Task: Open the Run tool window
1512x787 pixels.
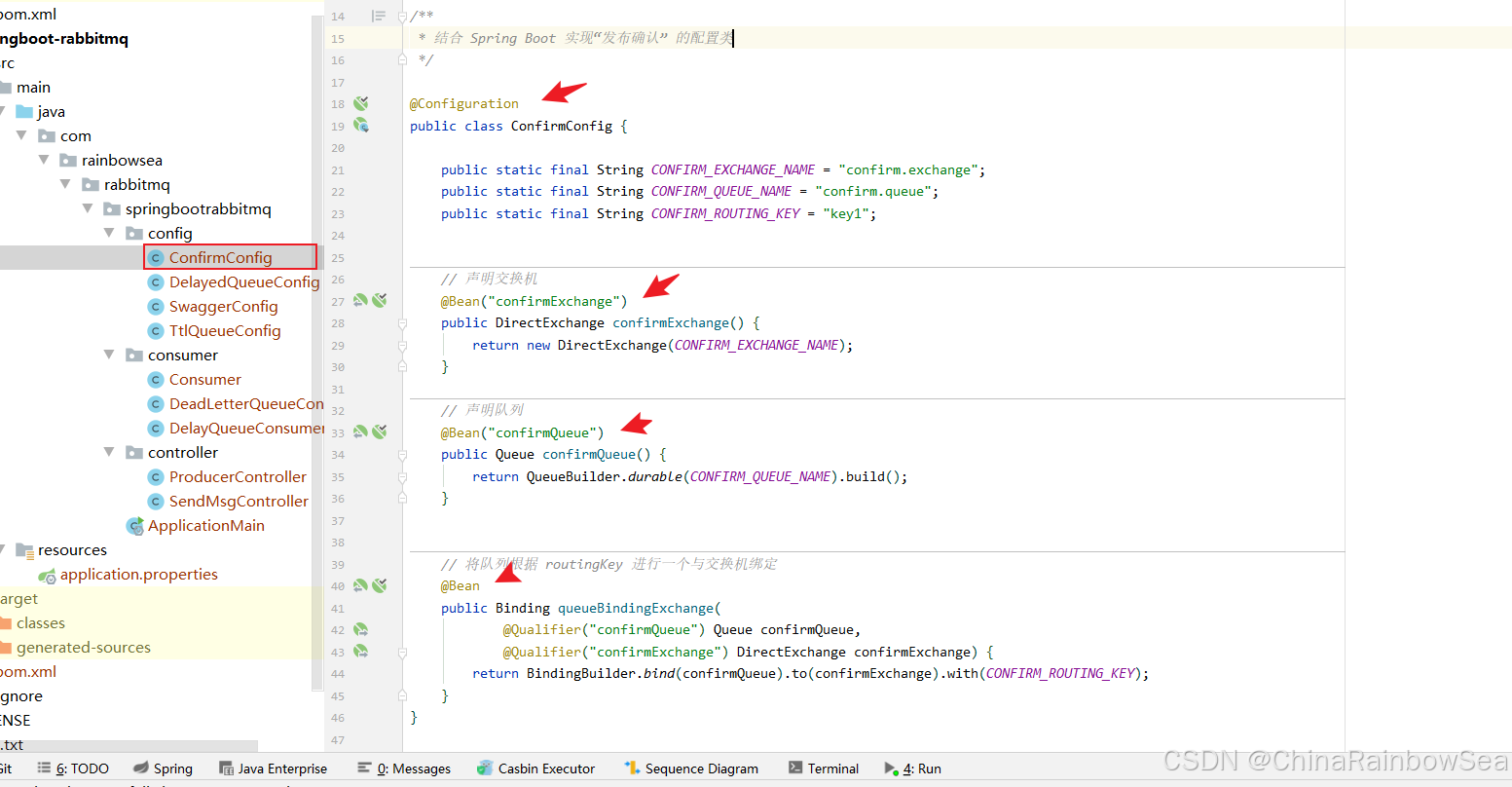Action: coord(912,768)
